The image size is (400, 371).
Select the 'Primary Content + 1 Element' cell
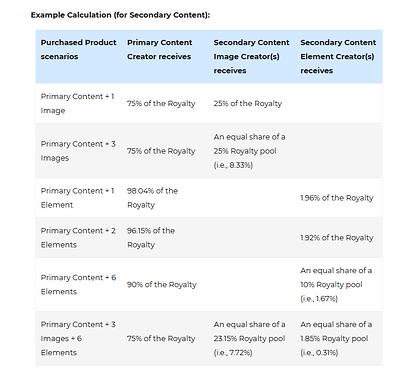click(77, 198)
